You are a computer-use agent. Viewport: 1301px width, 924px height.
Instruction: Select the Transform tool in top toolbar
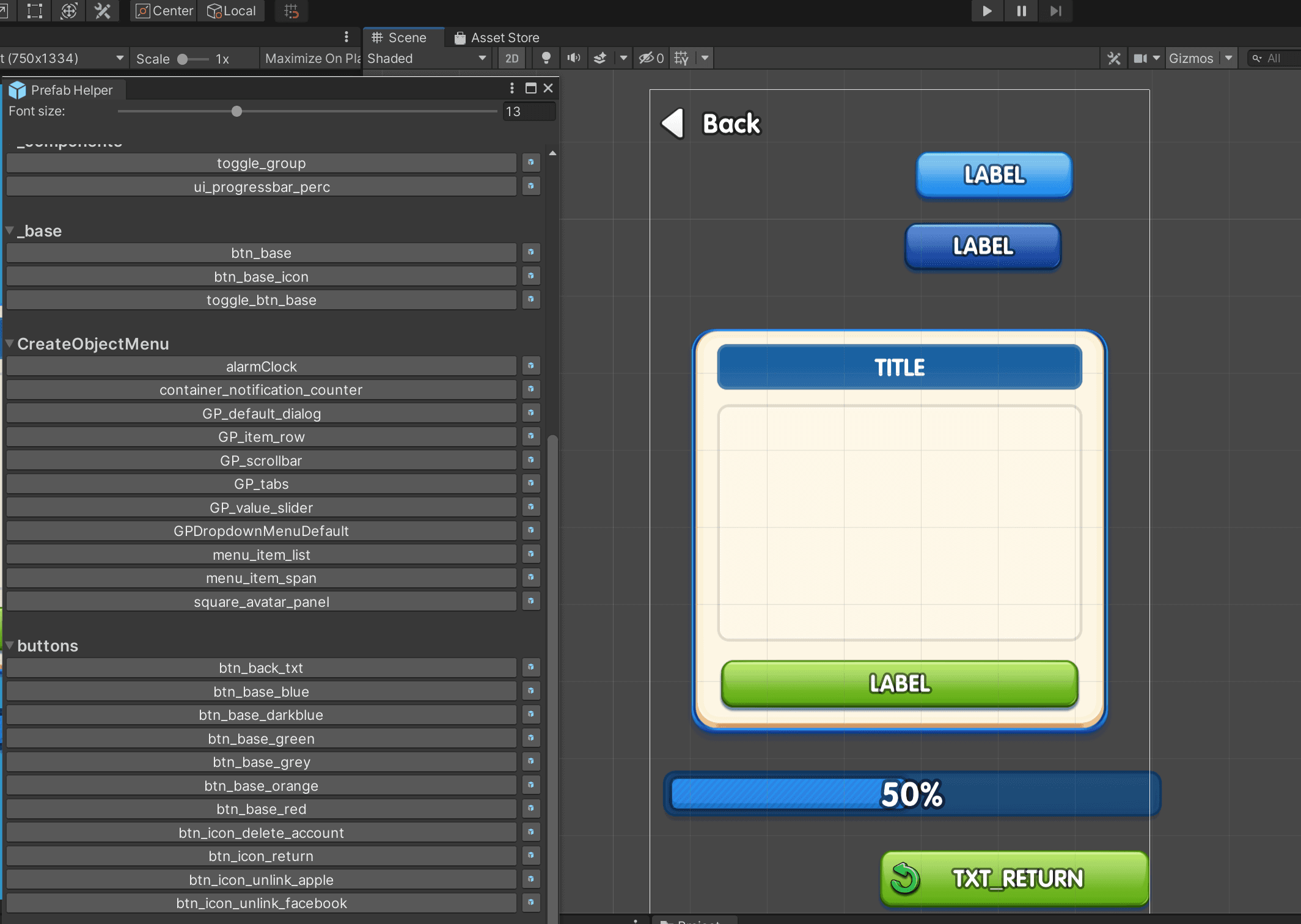click(69, 10)
